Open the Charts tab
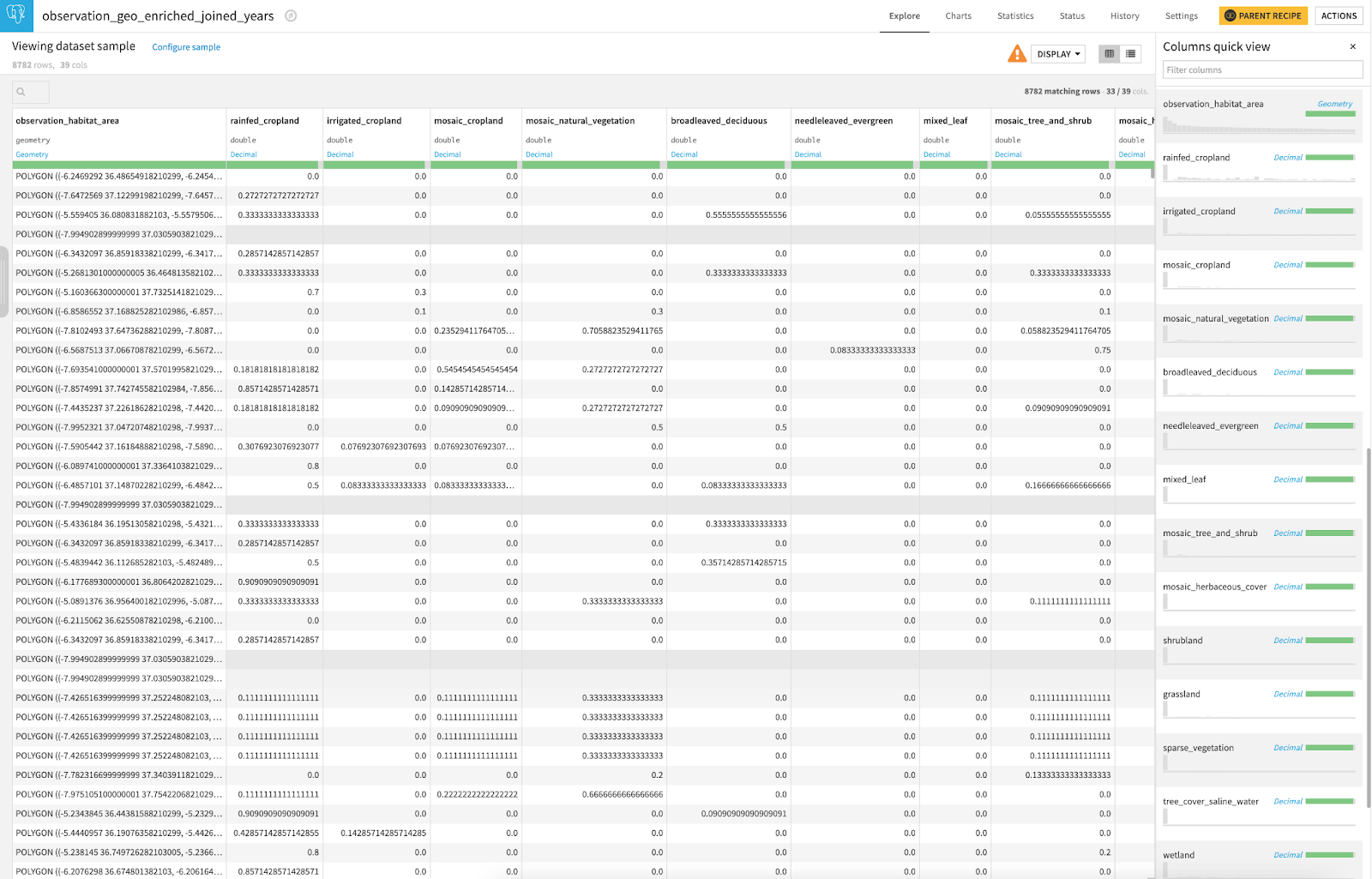The image size is (1372, 879). tap(959, 16)
